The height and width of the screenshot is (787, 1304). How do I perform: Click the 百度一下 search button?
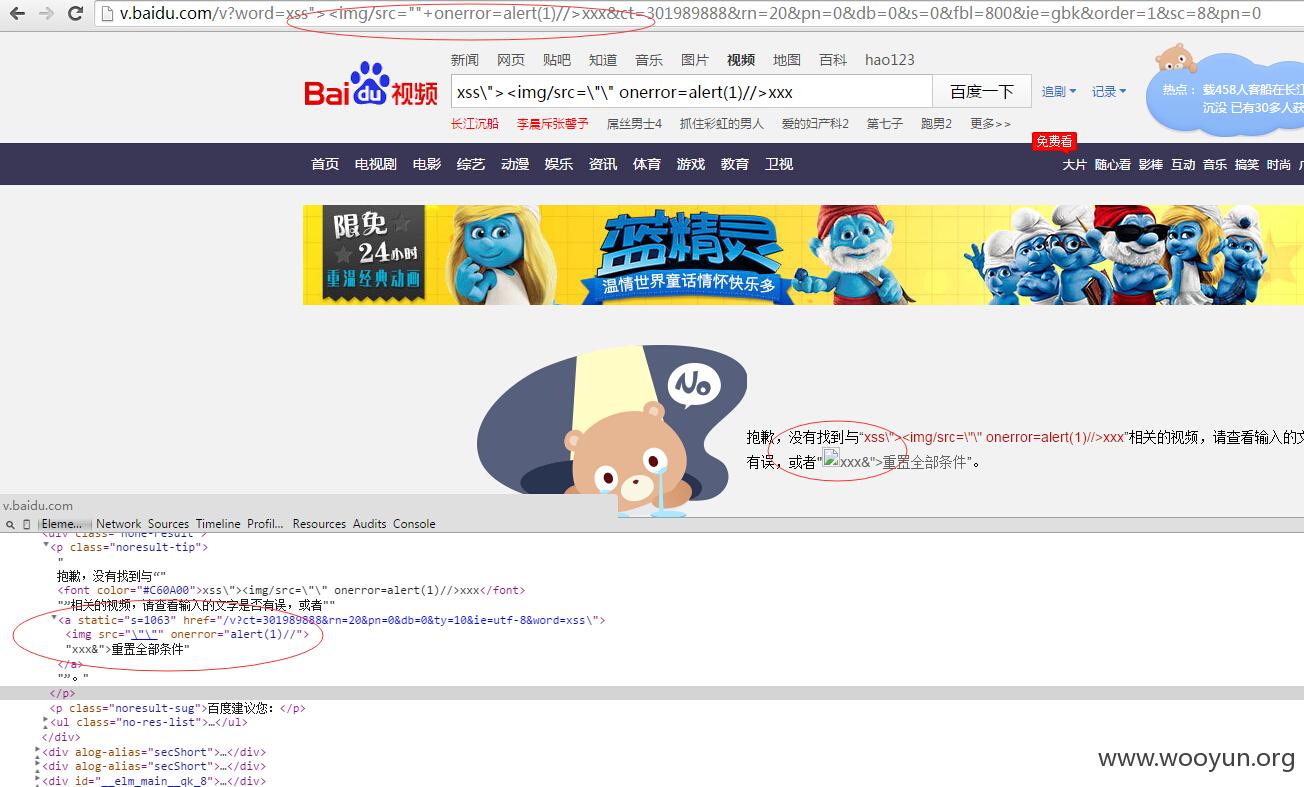(x=981, y=92)
